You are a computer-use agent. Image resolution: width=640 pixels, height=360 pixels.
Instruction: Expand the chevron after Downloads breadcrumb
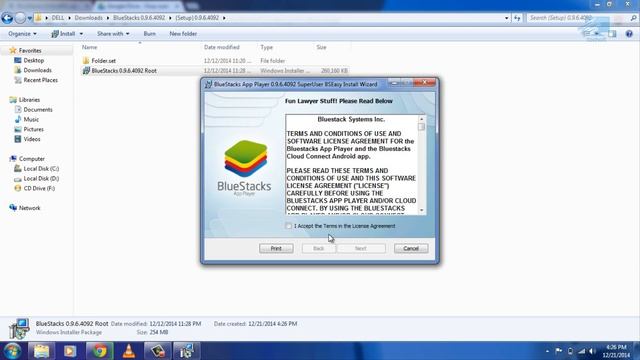click(108, 18)
